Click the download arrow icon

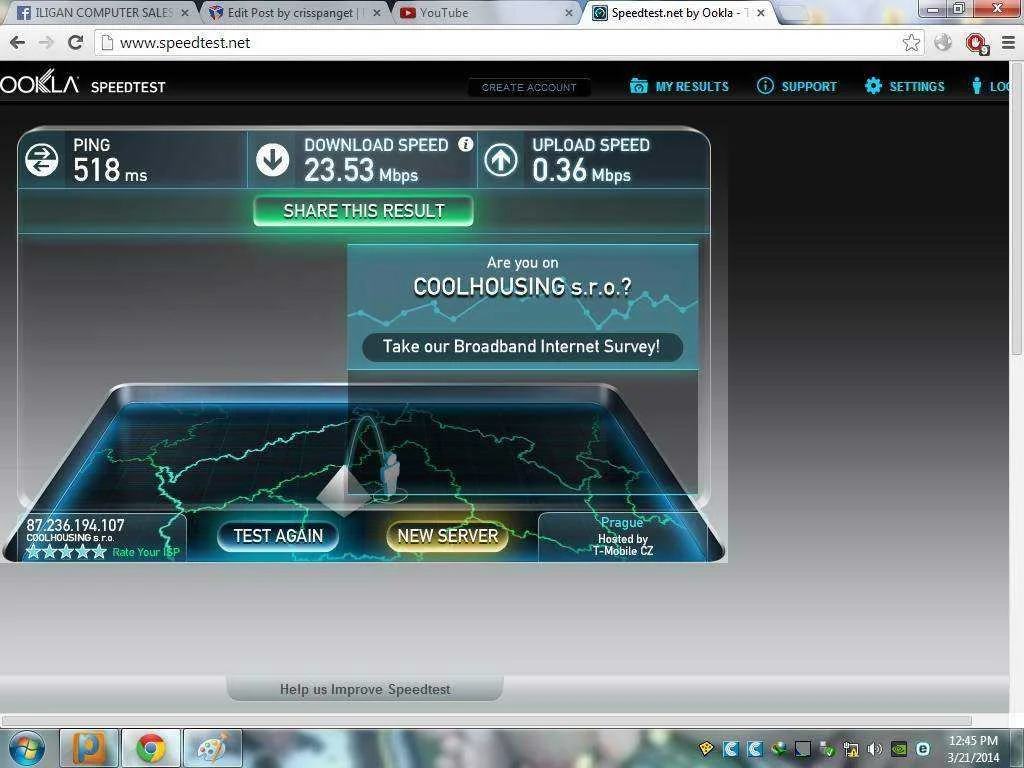pos(272,161)
